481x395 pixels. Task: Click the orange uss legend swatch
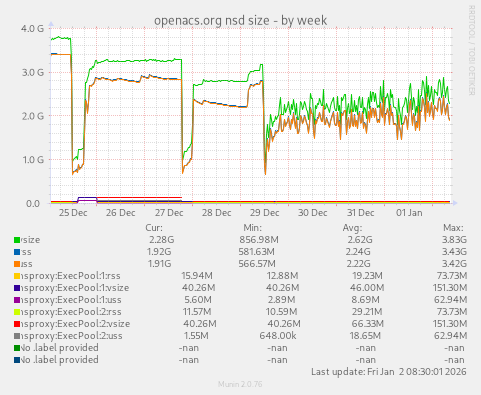click(17, 264)
